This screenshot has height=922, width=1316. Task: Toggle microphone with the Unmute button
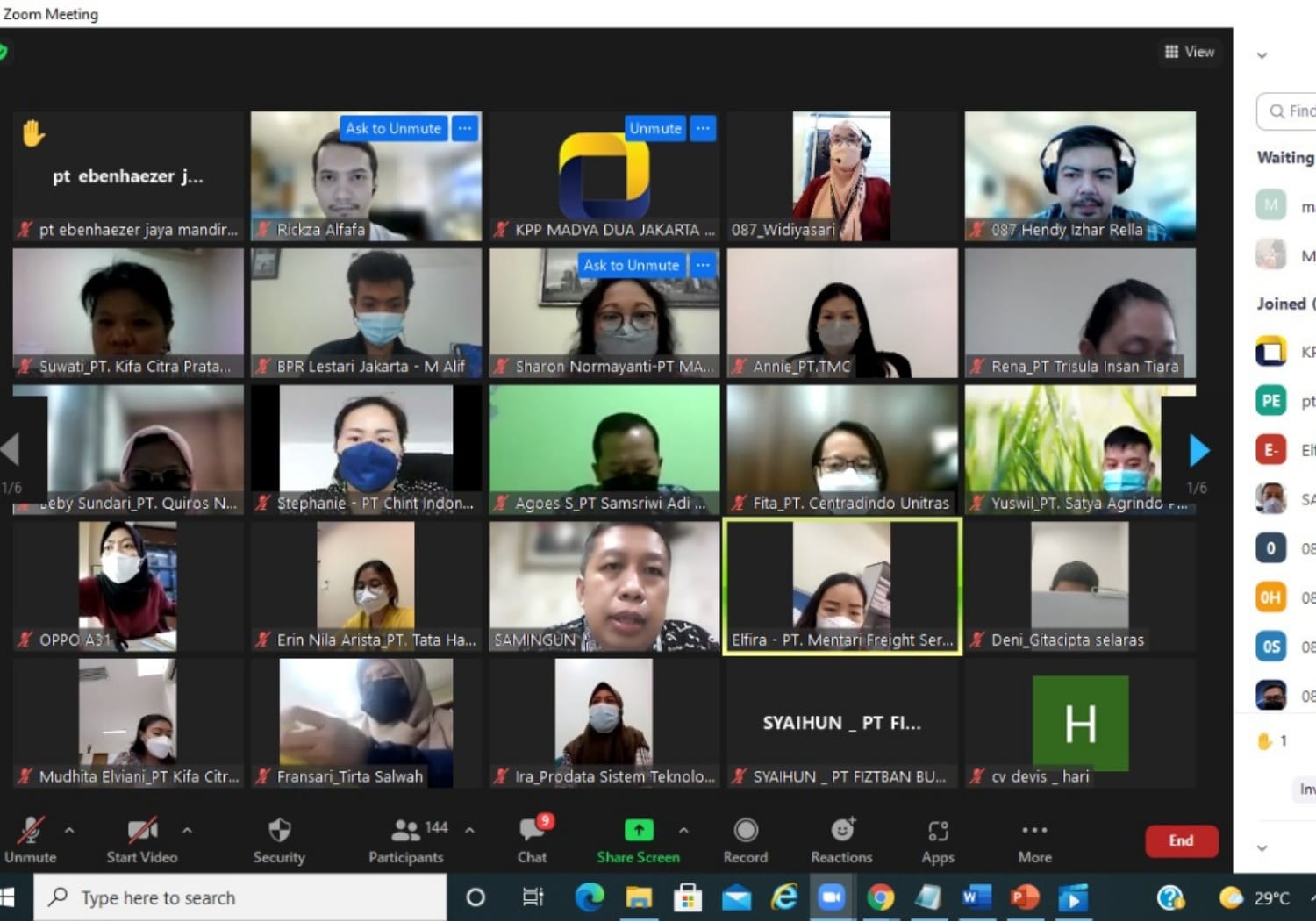click(x=31, y=831)
